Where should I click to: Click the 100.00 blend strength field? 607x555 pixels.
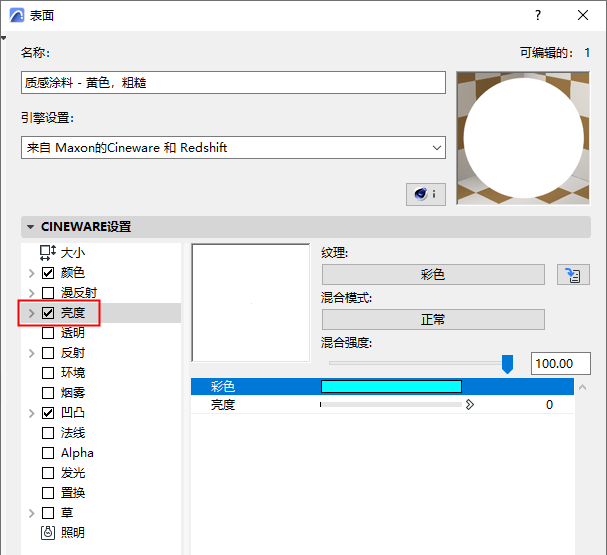561,363
